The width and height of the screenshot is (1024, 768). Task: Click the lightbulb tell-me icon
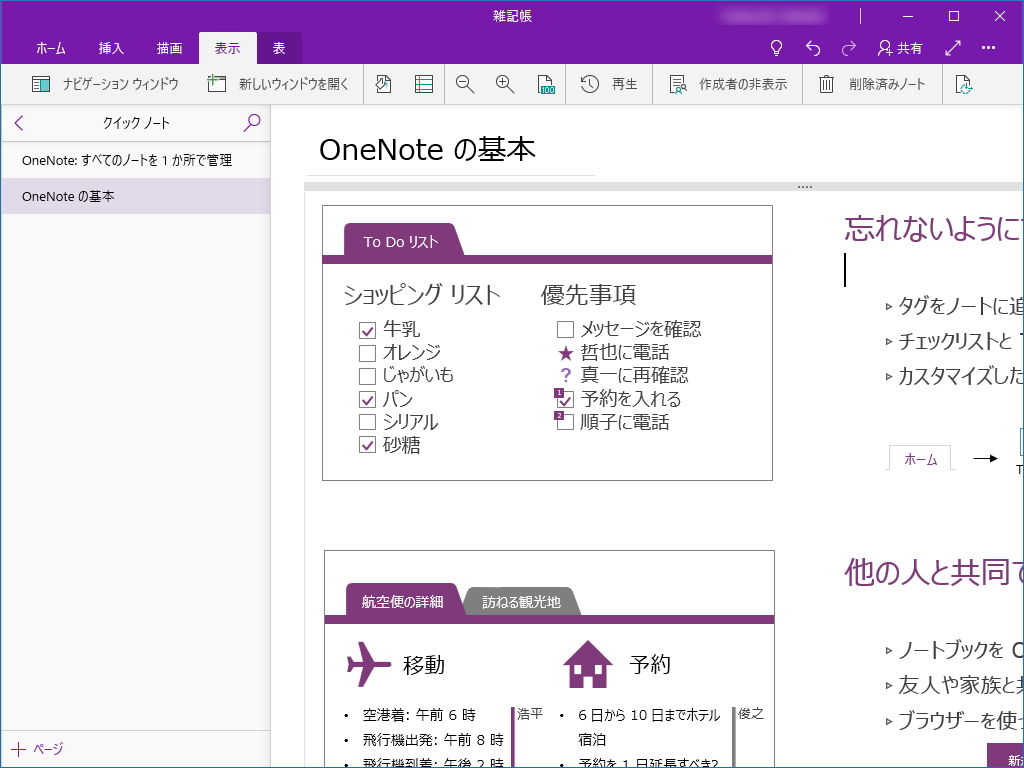pos(776,48)
